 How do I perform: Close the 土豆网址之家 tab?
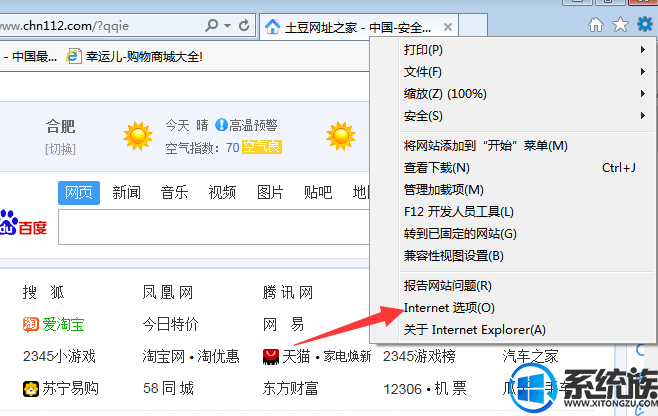(448, 27)
